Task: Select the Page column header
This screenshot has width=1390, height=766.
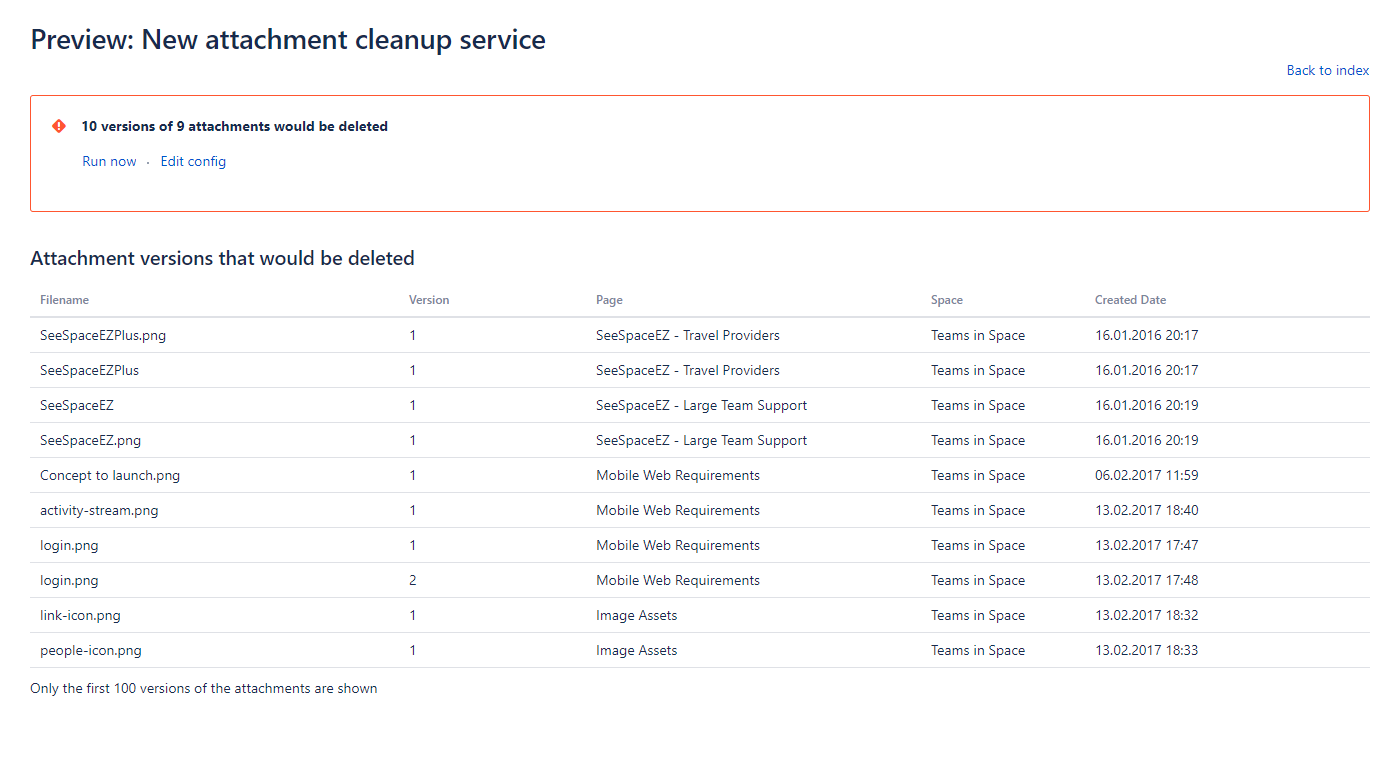Action: pos(609,300)
